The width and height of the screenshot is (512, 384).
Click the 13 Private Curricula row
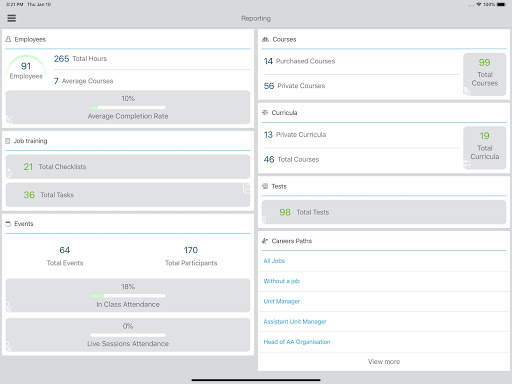[x=361, y=135]
